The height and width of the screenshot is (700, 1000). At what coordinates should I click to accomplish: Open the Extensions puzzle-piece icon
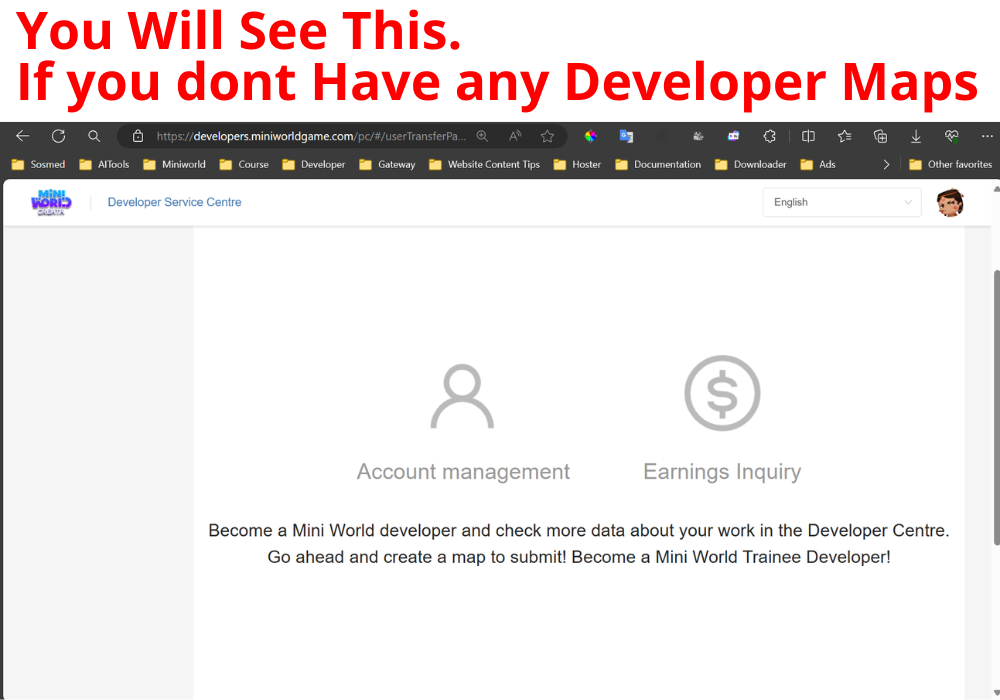pyautogui.click(x=770, y=136)
